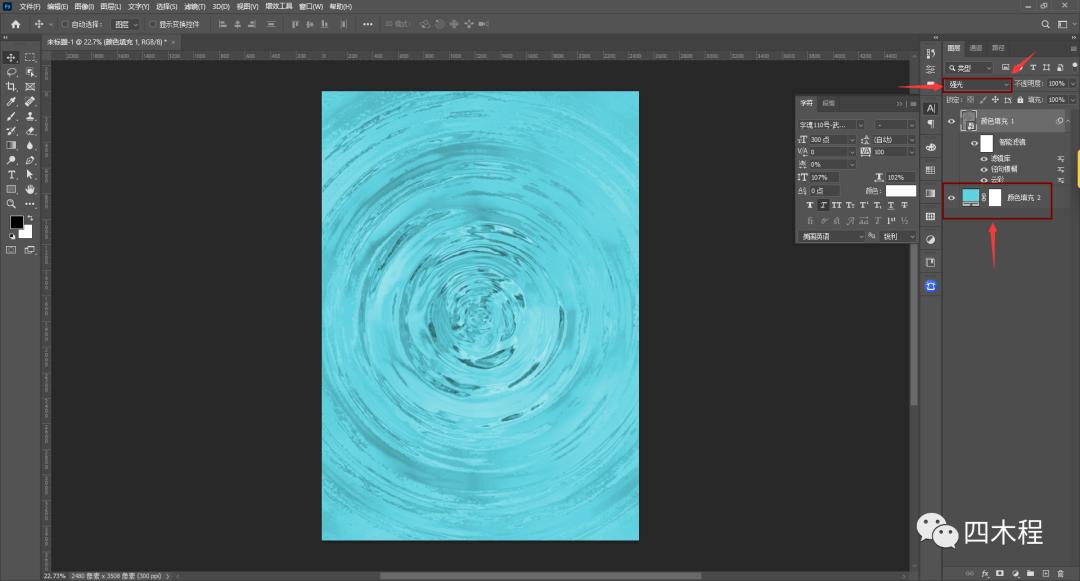Open the Add Adjustment Layer icon

click(1016, 573)
